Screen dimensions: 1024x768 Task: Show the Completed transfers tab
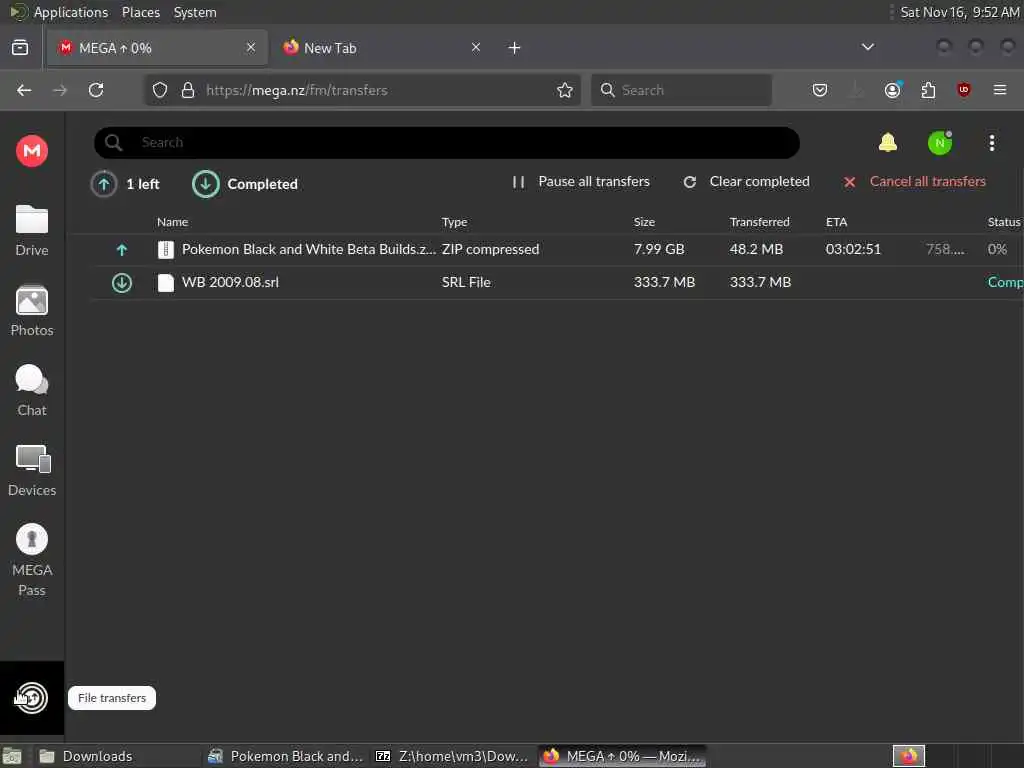pos(245,184)
